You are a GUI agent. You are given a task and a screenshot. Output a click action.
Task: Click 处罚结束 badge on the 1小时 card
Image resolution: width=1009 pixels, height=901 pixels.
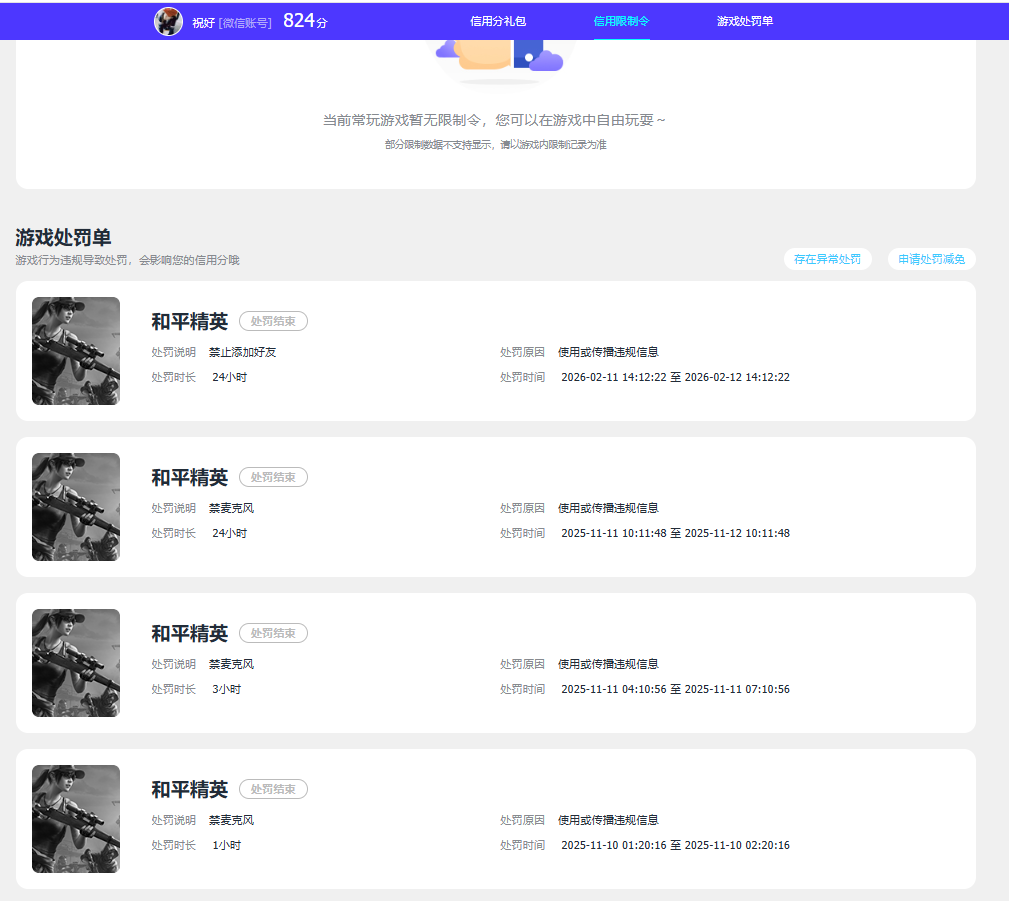click(x=273, y=789)
